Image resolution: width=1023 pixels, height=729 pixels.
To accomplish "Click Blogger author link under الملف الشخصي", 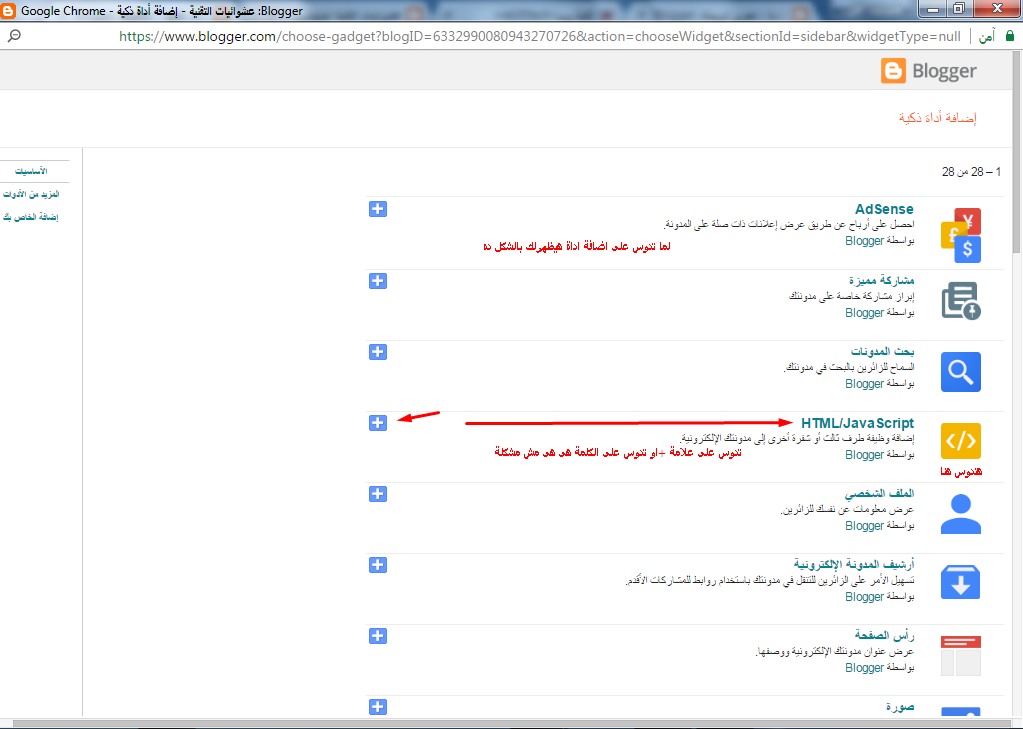I will [864, 525].
